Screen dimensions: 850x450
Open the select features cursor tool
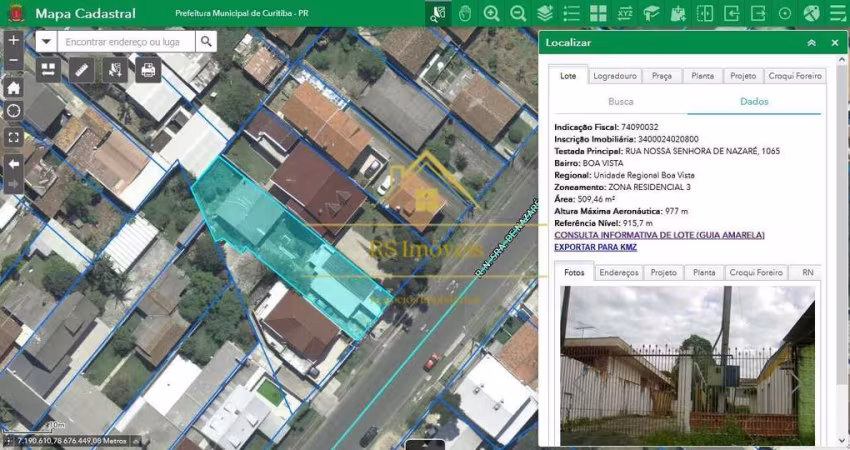pos(115,70)
